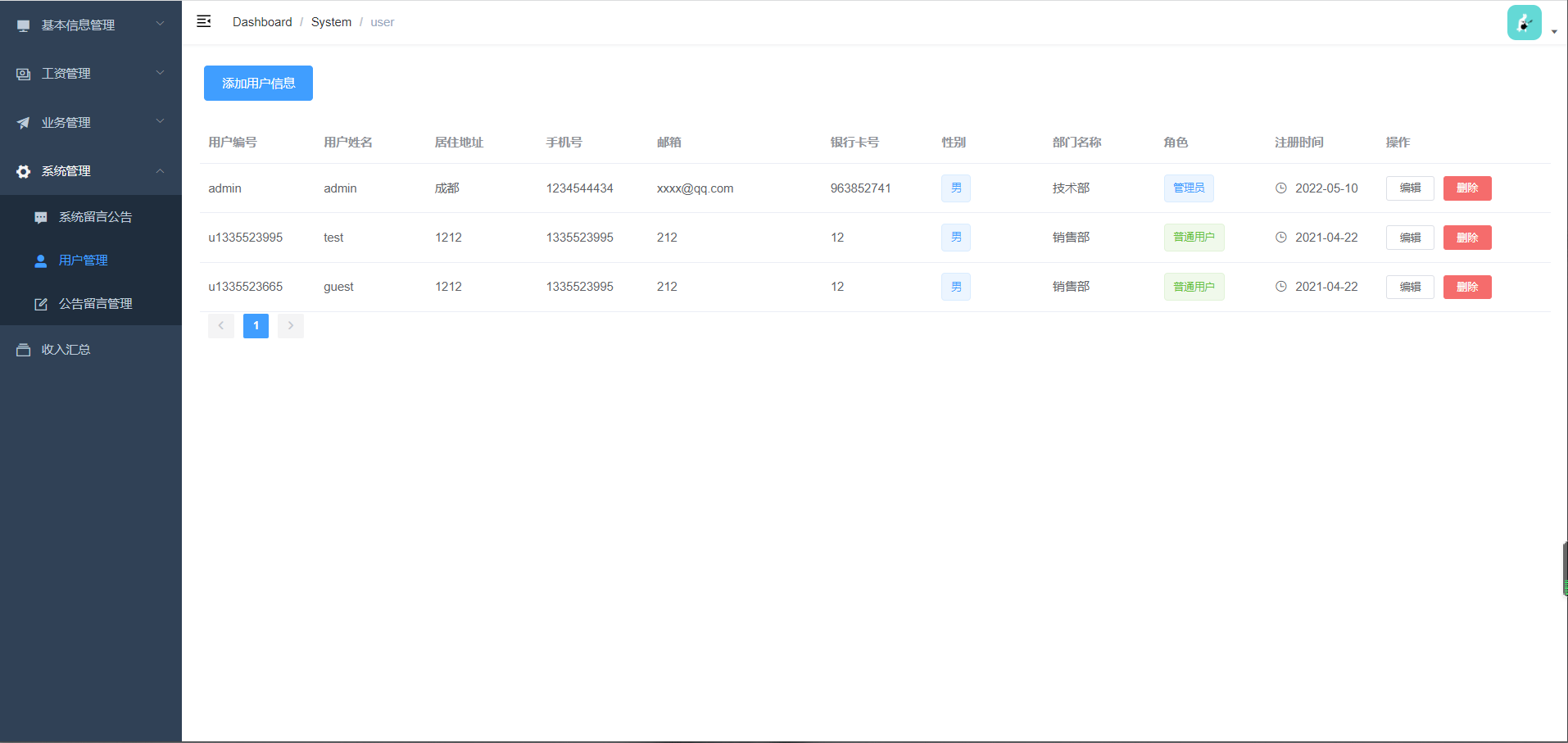Toggle the sidebar collapse hamburger icon
This screenshot has width=1568, height=743.
pyautogui.click(x=204, y=21)
